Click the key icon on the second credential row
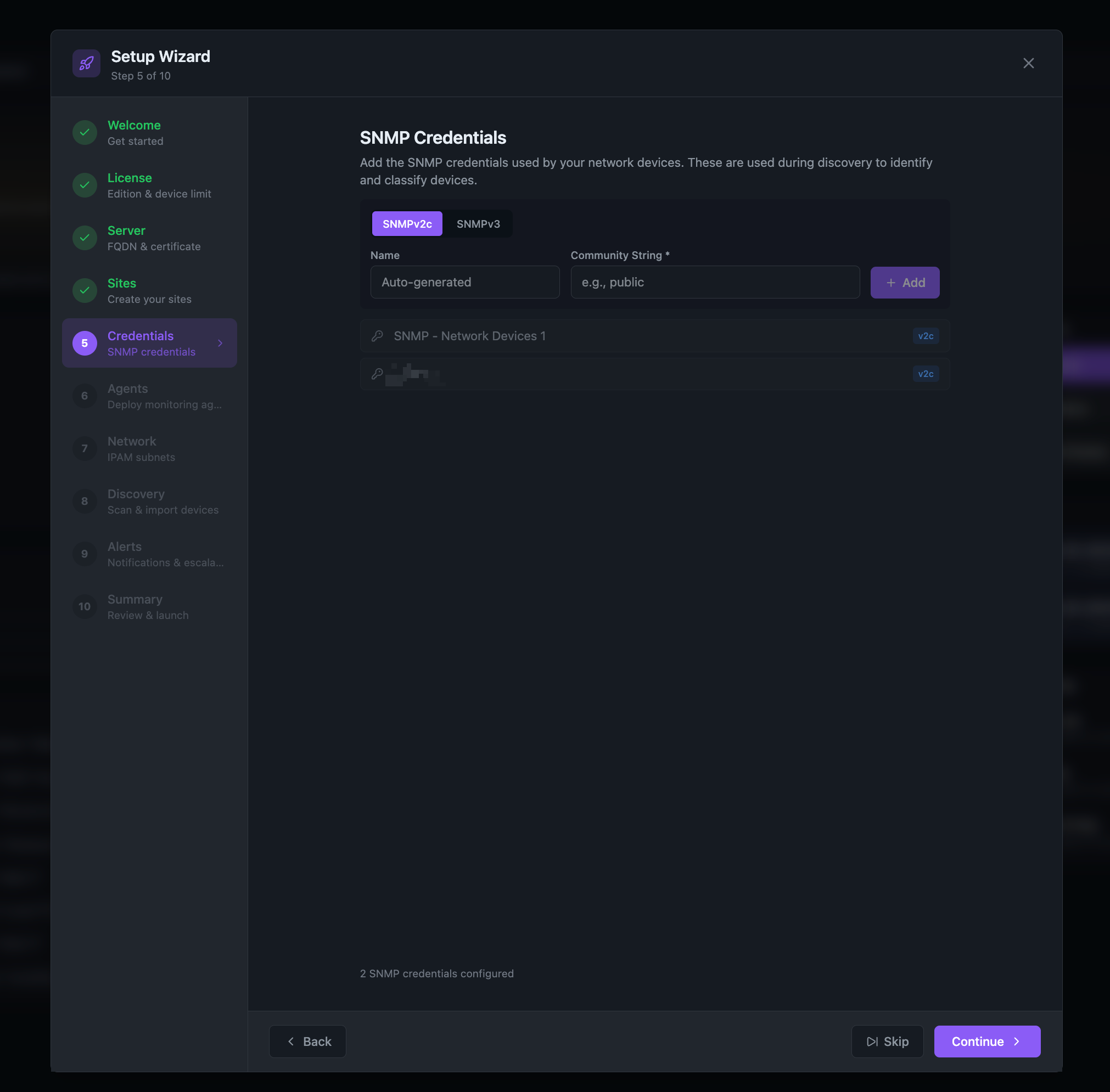Screen dimensions: 1110x1092 [378, 373]
